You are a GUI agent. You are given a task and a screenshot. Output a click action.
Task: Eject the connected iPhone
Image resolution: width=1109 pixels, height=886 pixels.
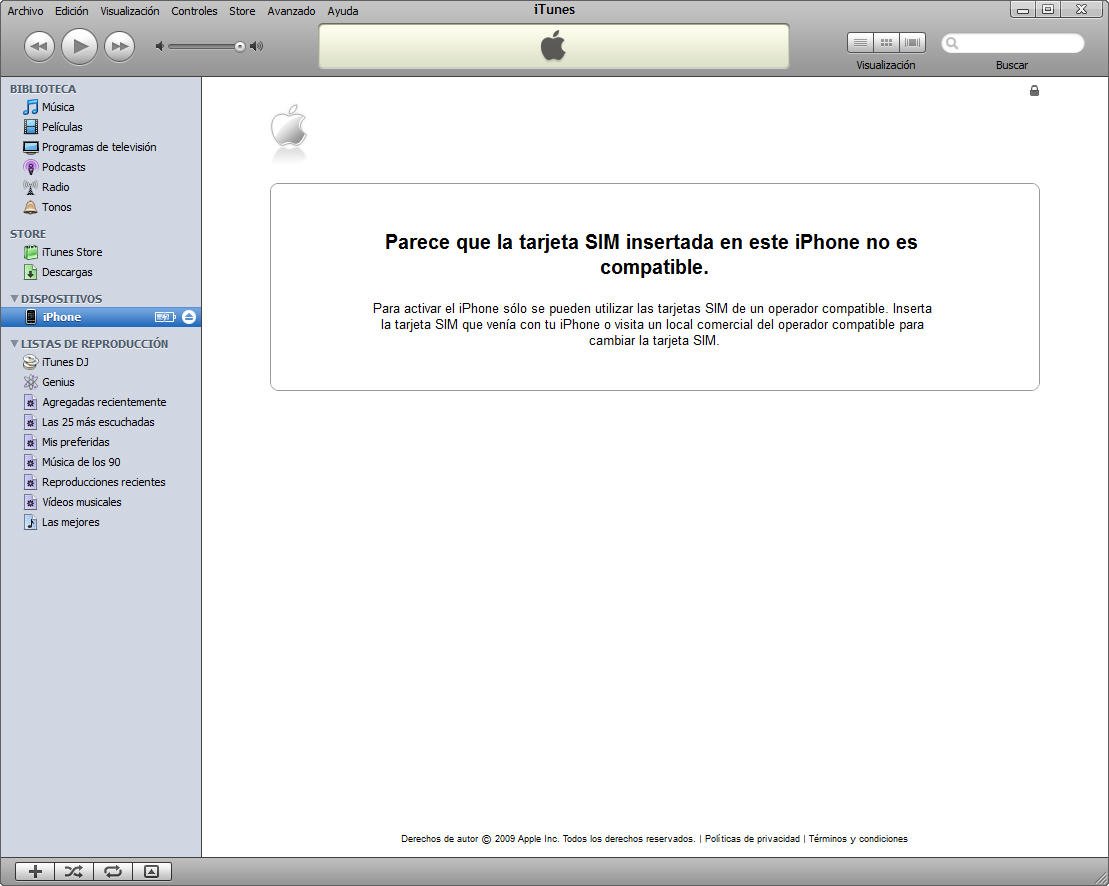point(189,317)
